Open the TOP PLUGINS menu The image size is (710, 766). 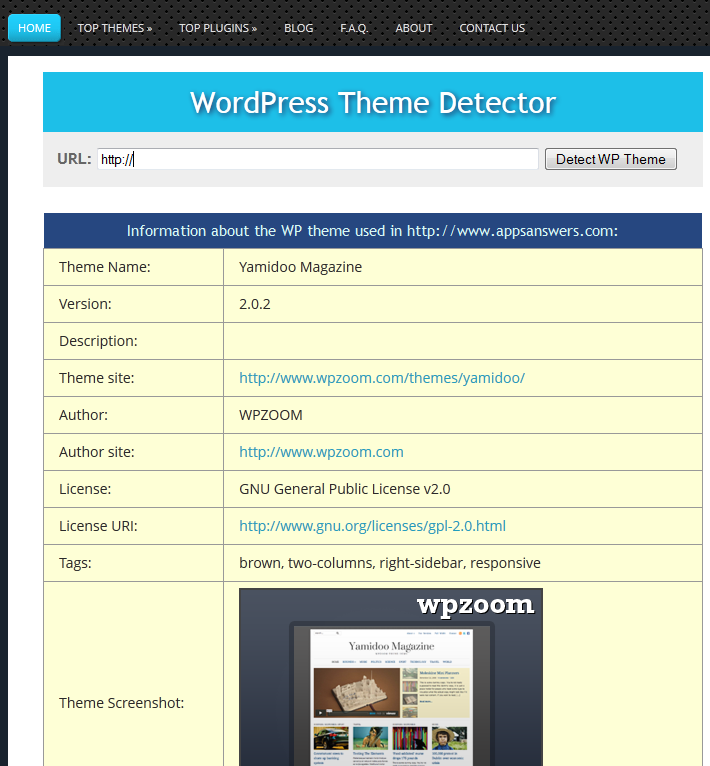(x=217, y=28)
